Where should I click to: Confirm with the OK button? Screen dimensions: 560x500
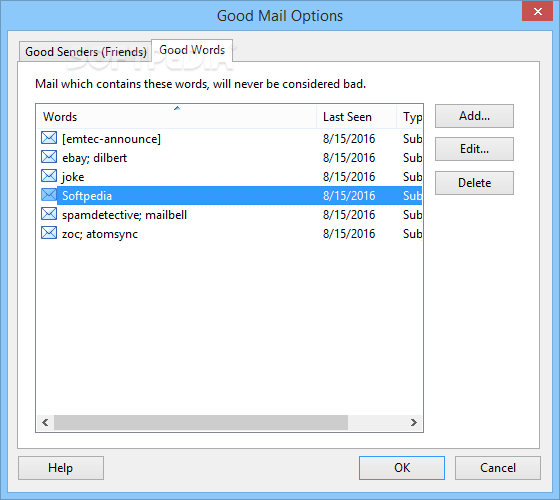click(x=402, y=468)
